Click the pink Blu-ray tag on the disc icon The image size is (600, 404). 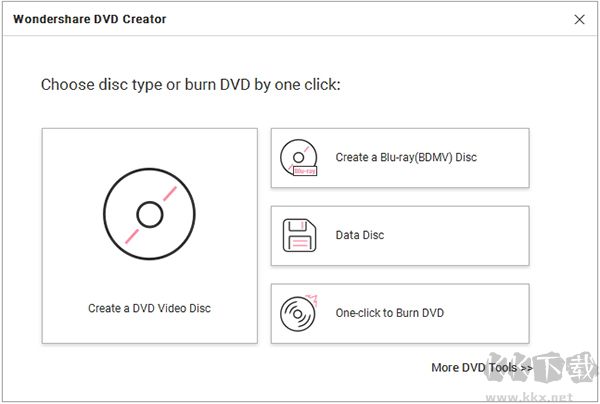(307, 171)
